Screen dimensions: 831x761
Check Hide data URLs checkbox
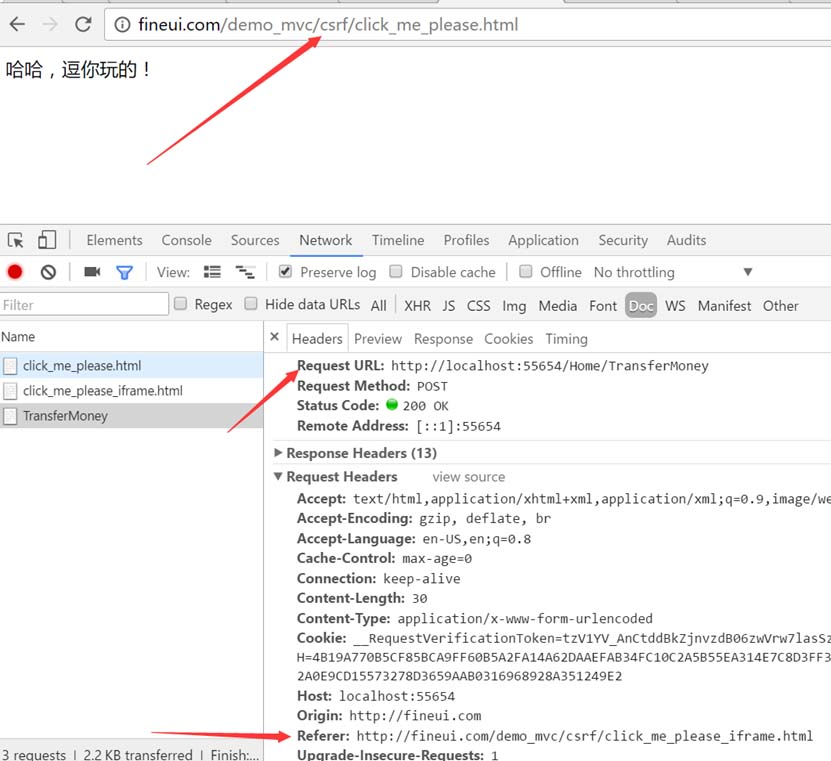point(251,304)
